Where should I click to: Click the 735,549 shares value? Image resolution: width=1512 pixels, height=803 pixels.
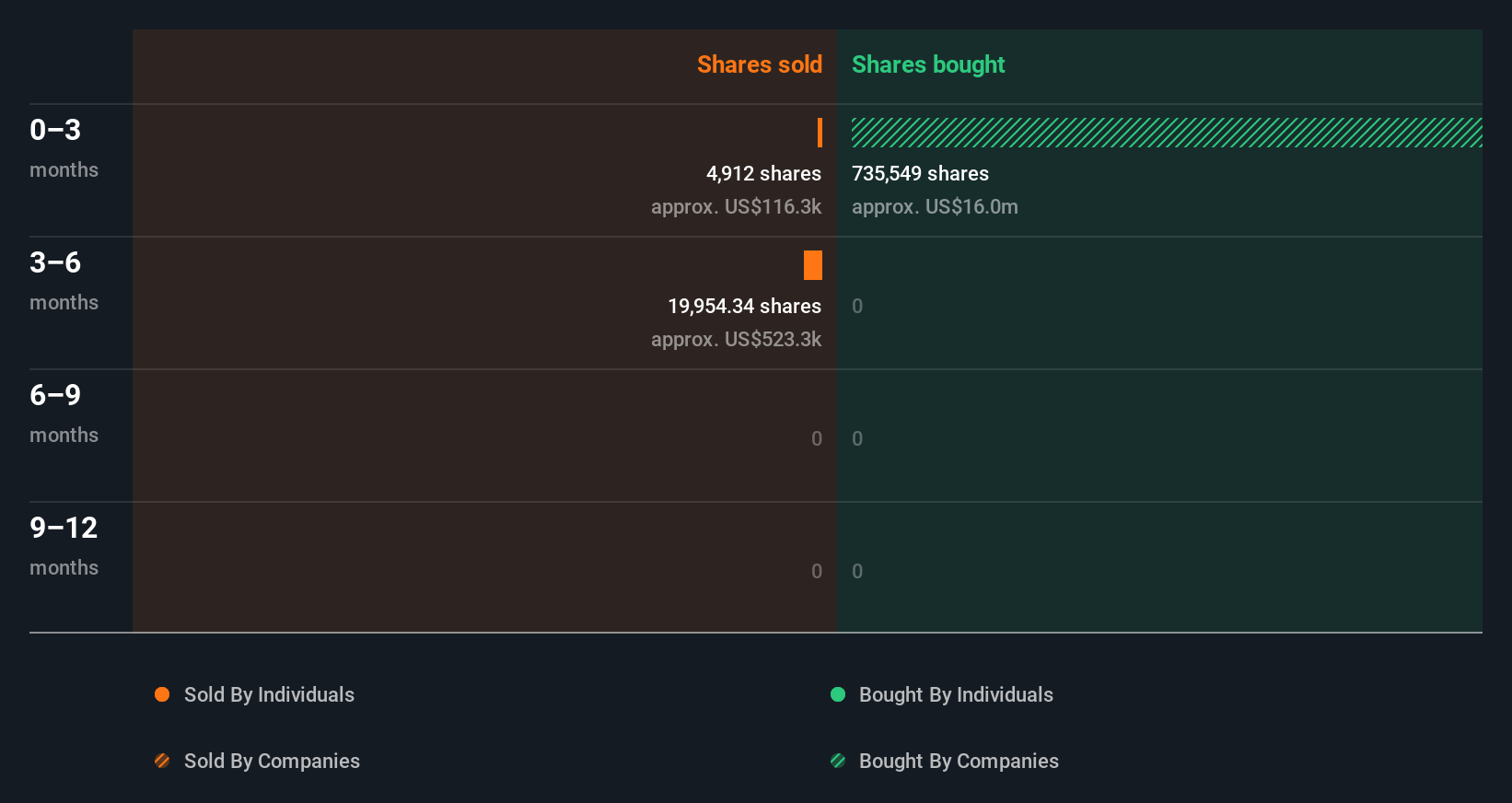[x=920, y=173]
